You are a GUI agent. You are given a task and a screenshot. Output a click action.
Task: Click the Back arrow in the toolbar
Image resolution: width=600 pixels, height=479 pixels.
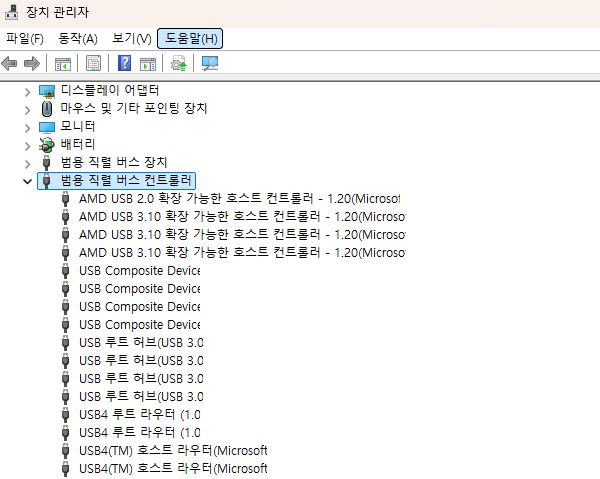(9, 63)
